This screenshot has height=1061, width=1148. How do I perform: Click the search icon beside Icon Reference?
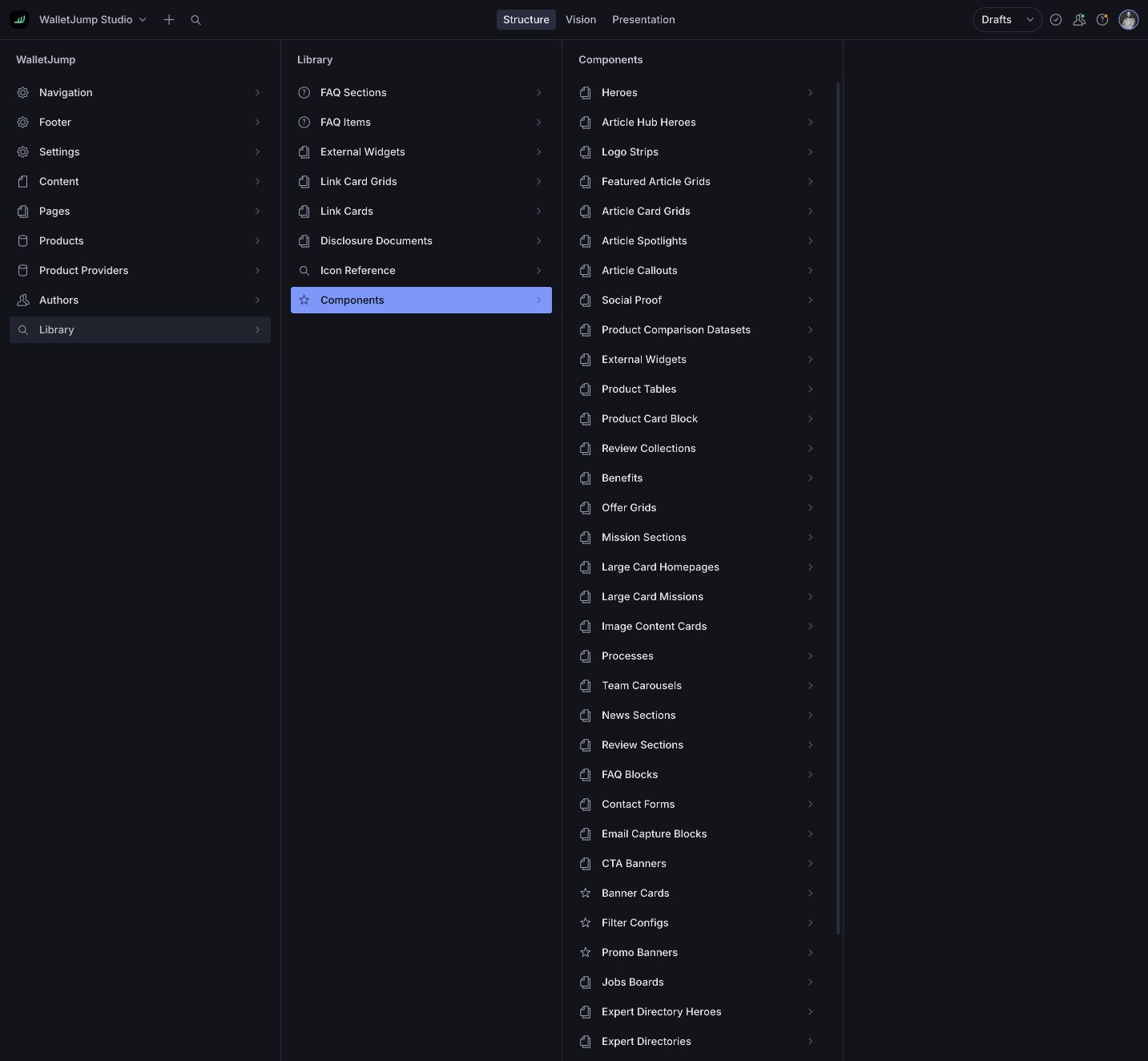[x=304, y=270]
